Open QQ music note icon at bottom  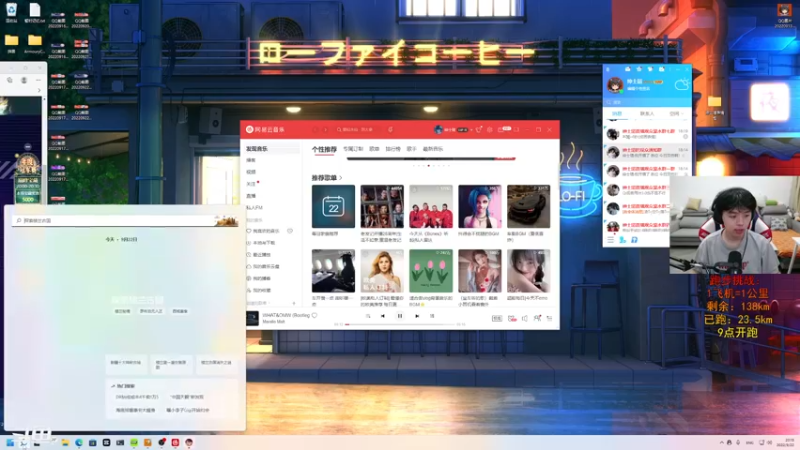(634, 239)
